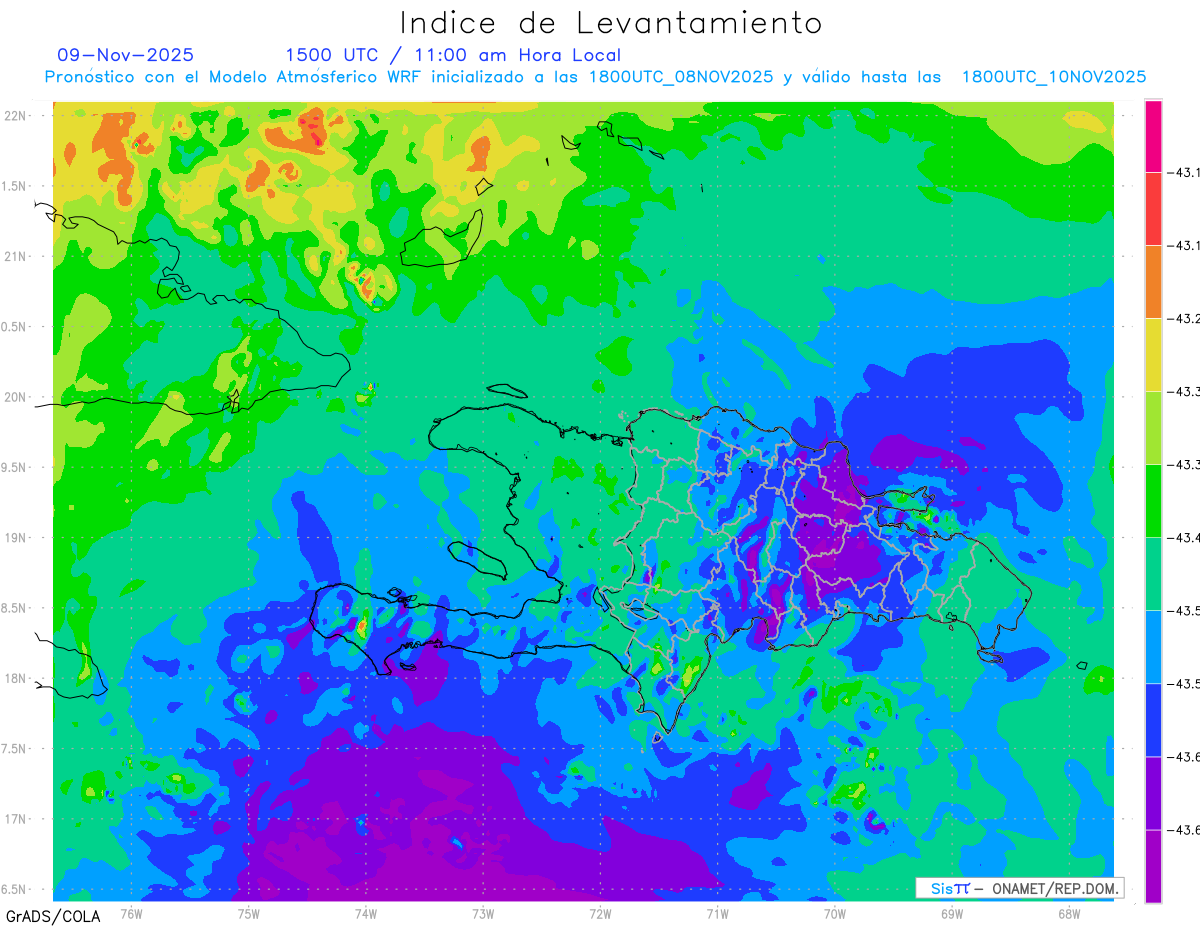The height and width of the screenshot is (927, 1200).
Task: Click the dark blue swatch on the color legend
Action: pyautogui.click(x=1153, y=719)
